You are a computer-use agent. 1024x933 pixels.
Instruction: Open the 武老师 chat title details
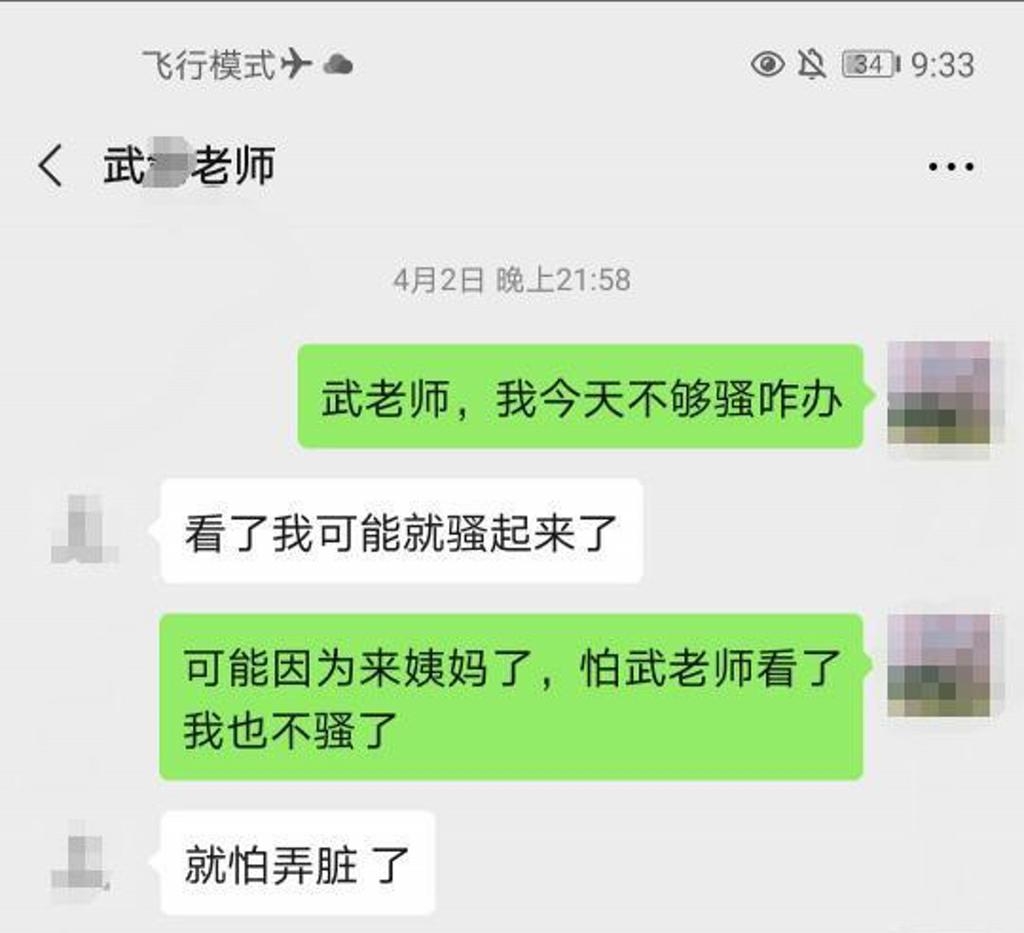click(189, 165)
